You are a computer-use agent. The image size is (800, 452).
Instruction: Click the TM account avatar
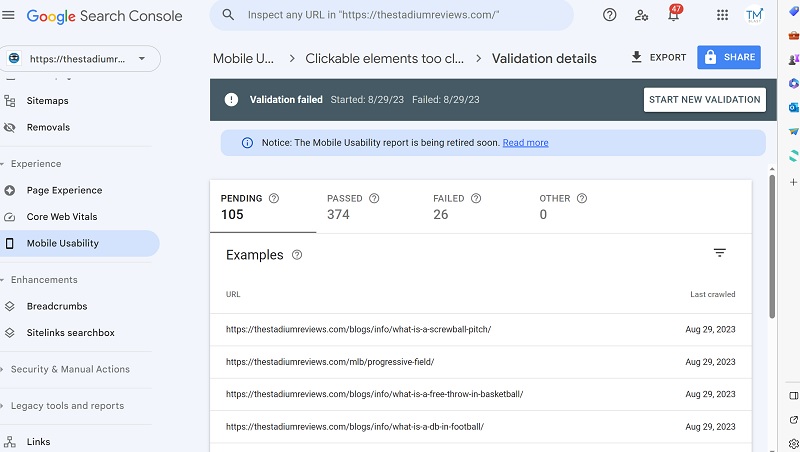pyautogui.click(x=754, y=15)
